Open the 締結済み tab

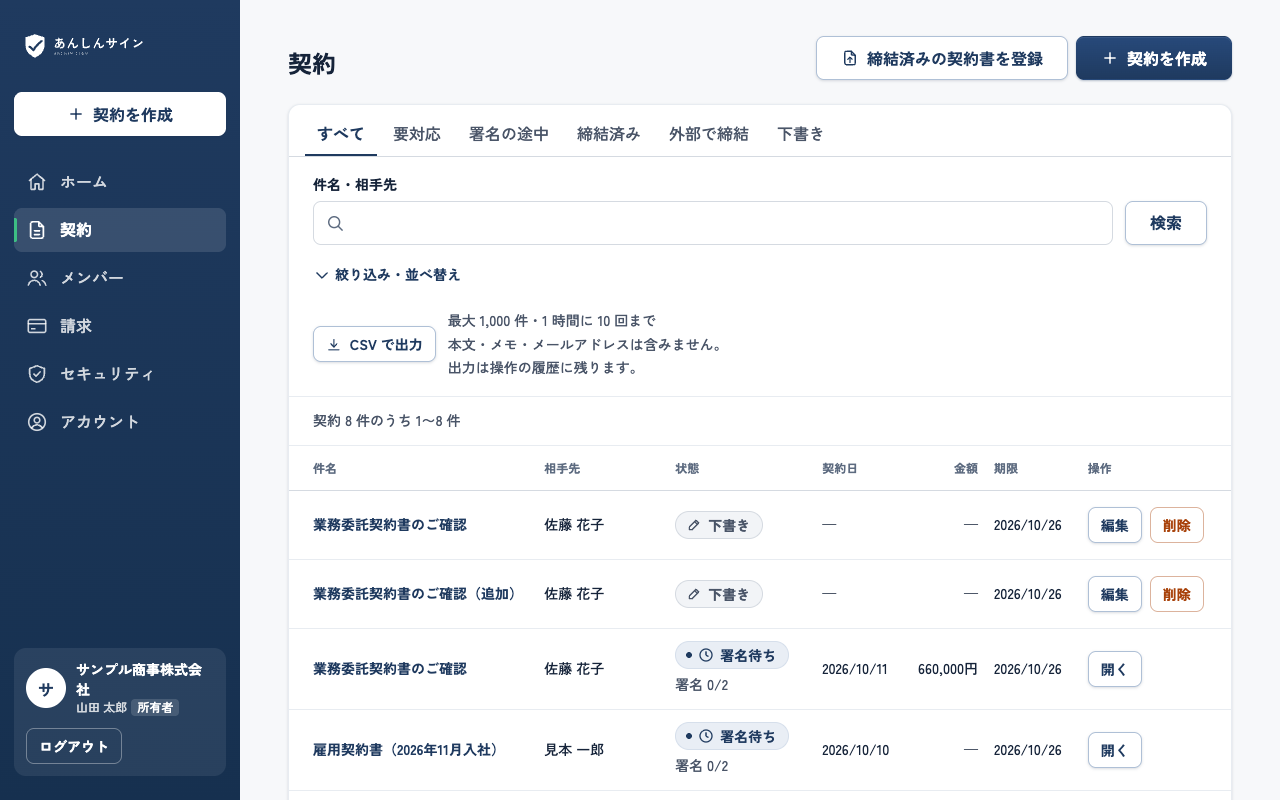tap(609, 134)
